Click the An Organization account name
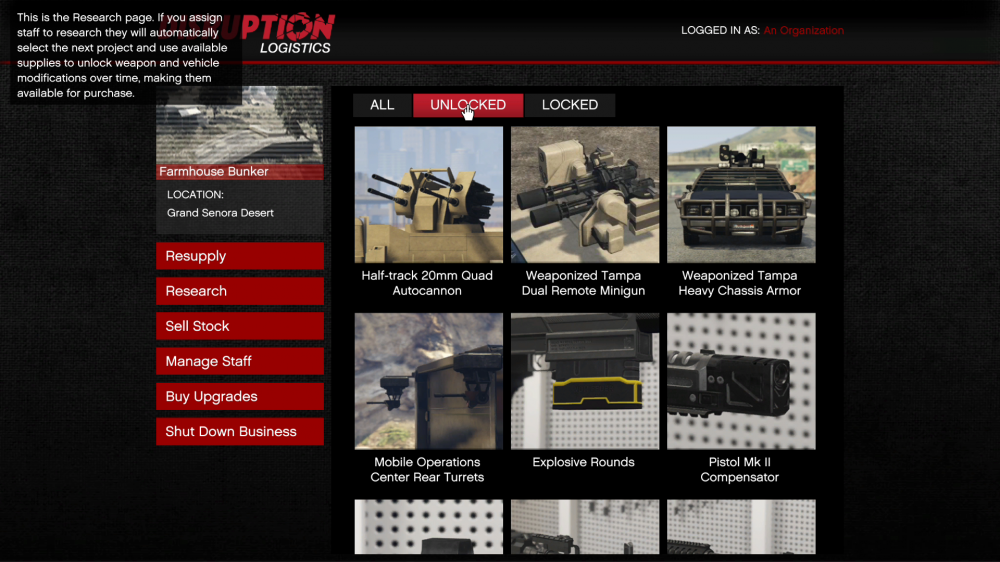Image resolution: width=1000 pixels, height=562 pixels. click(804, 31)
